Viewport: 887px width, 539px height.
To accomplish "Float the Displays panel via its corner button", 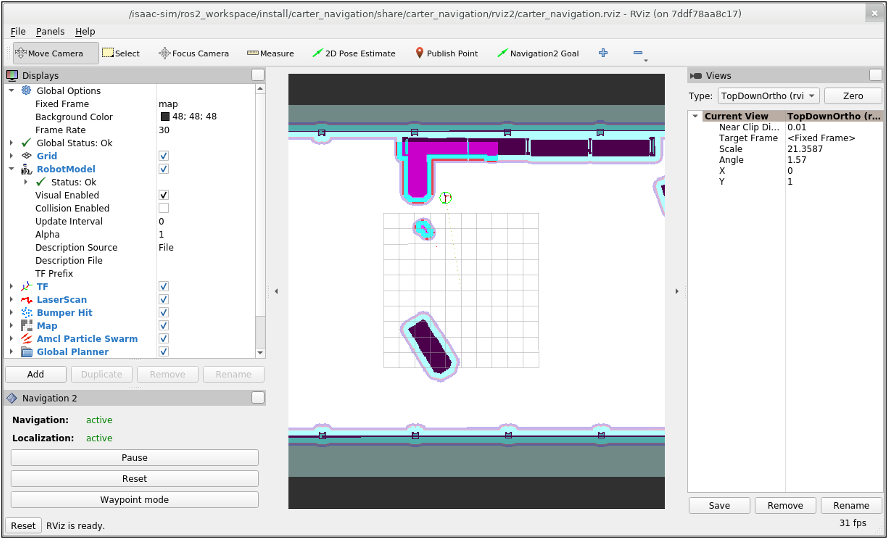I will point(258,75).
